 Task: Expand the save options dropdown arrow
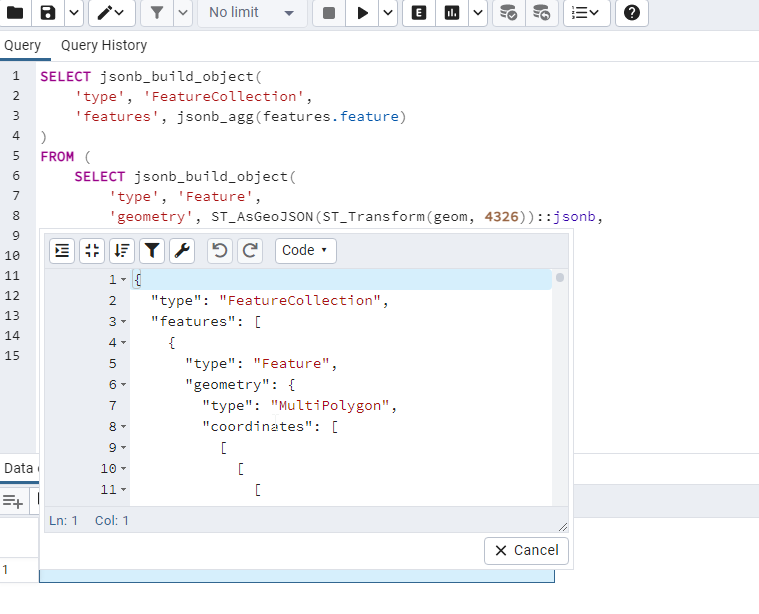pos(74,13)
